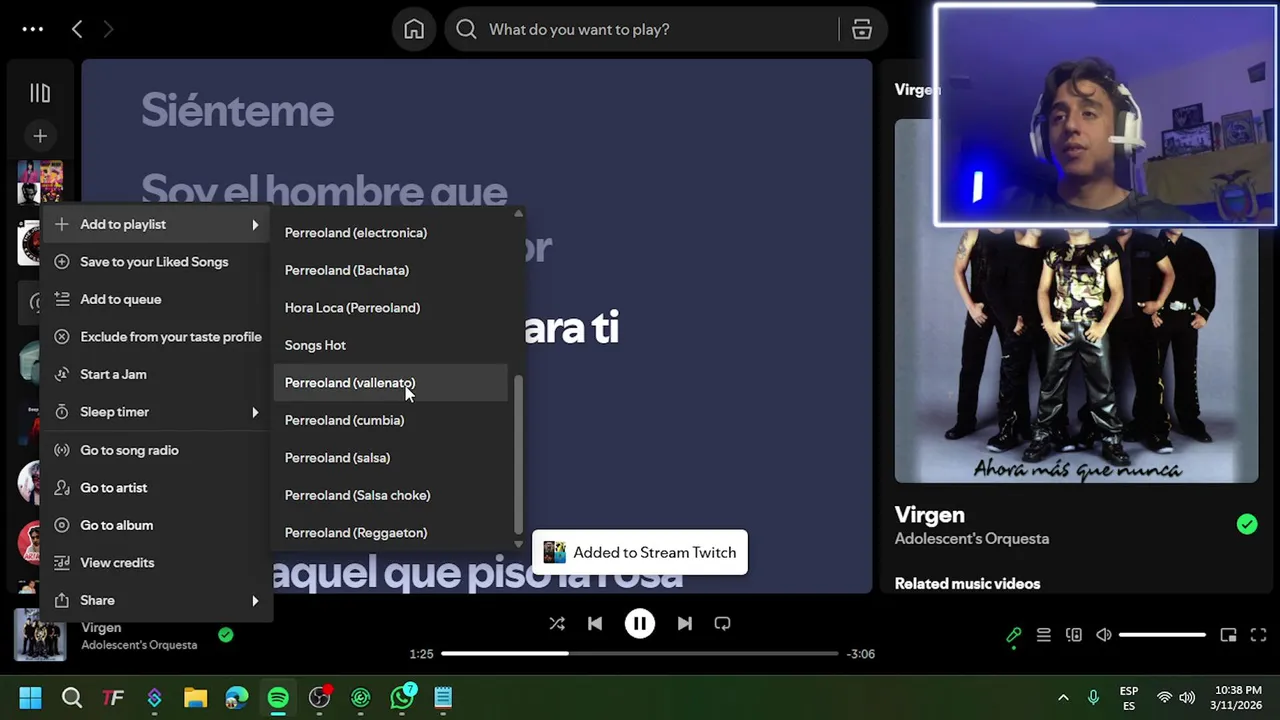Open Windows taskbar search
The width and height of the screenshot is (1280, 720).
pos(72,698)
